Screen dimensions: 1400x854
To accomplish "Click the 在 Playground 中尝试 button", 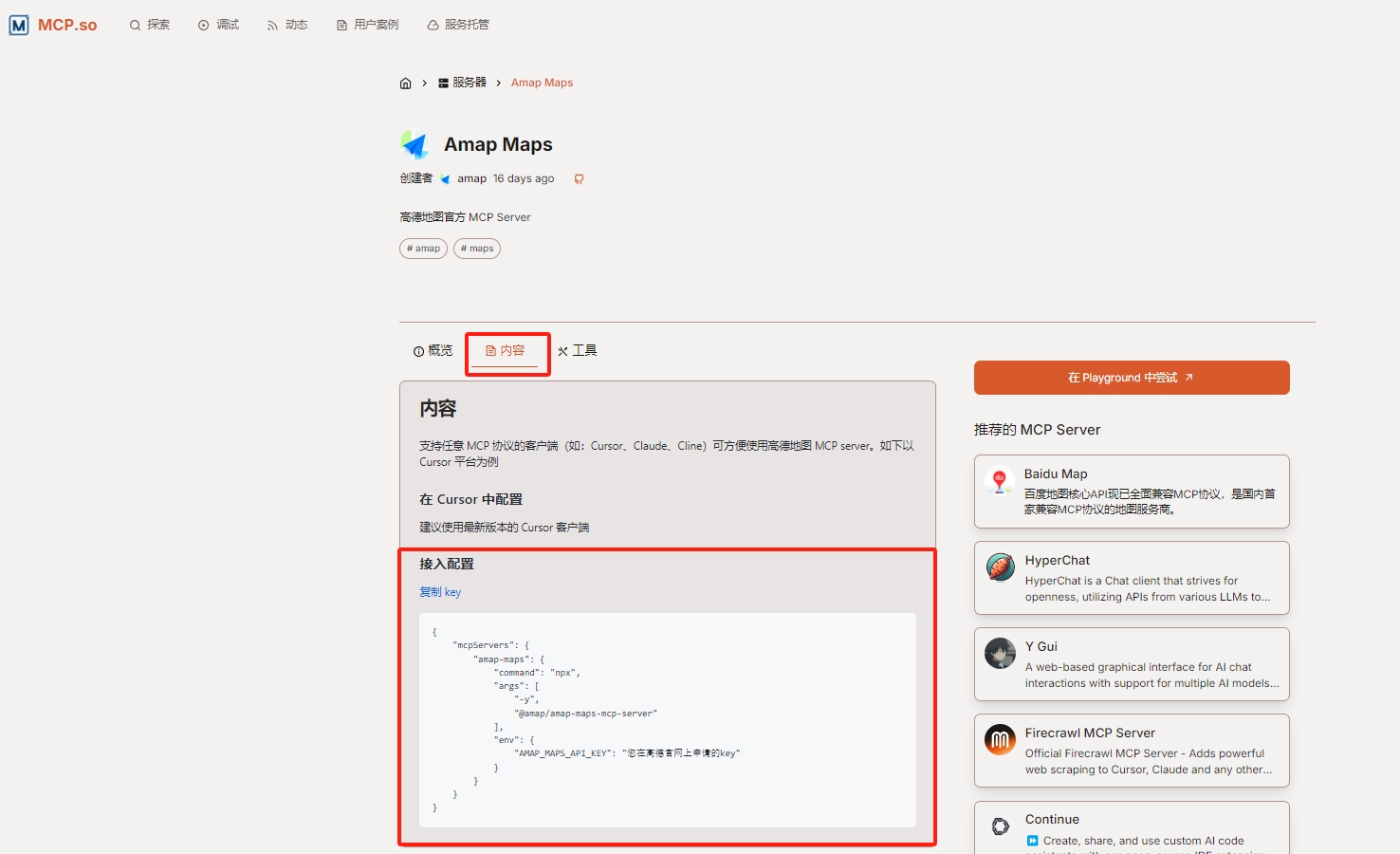I will pyautogui.click(x=1132, y=378).
